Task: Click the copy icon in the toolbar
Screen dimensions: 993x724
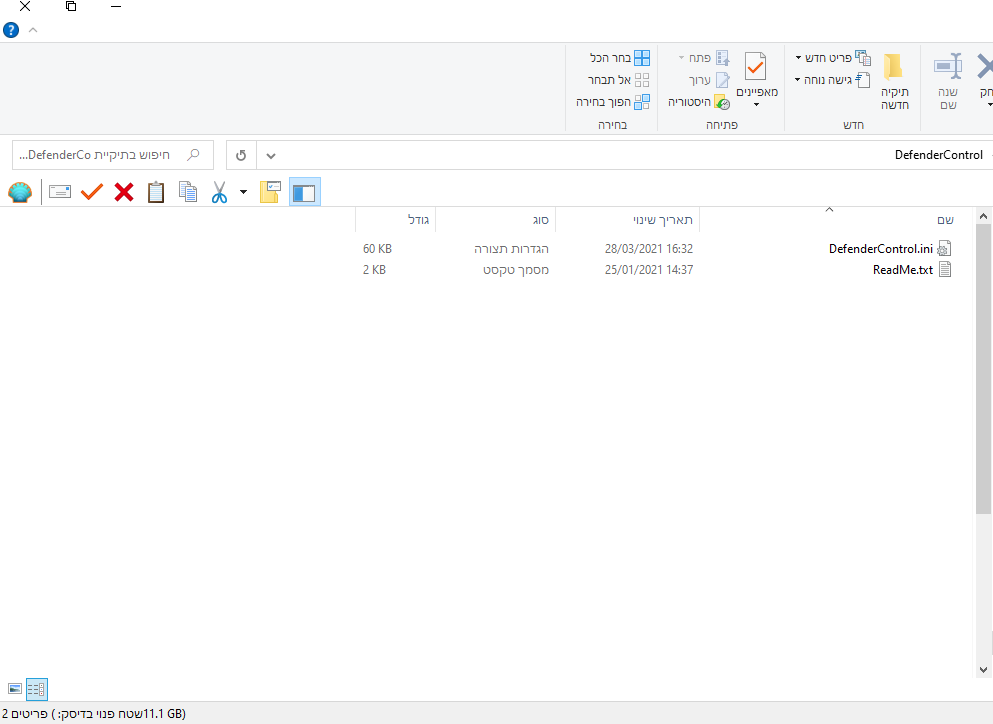Action: [x=188, y=192]
